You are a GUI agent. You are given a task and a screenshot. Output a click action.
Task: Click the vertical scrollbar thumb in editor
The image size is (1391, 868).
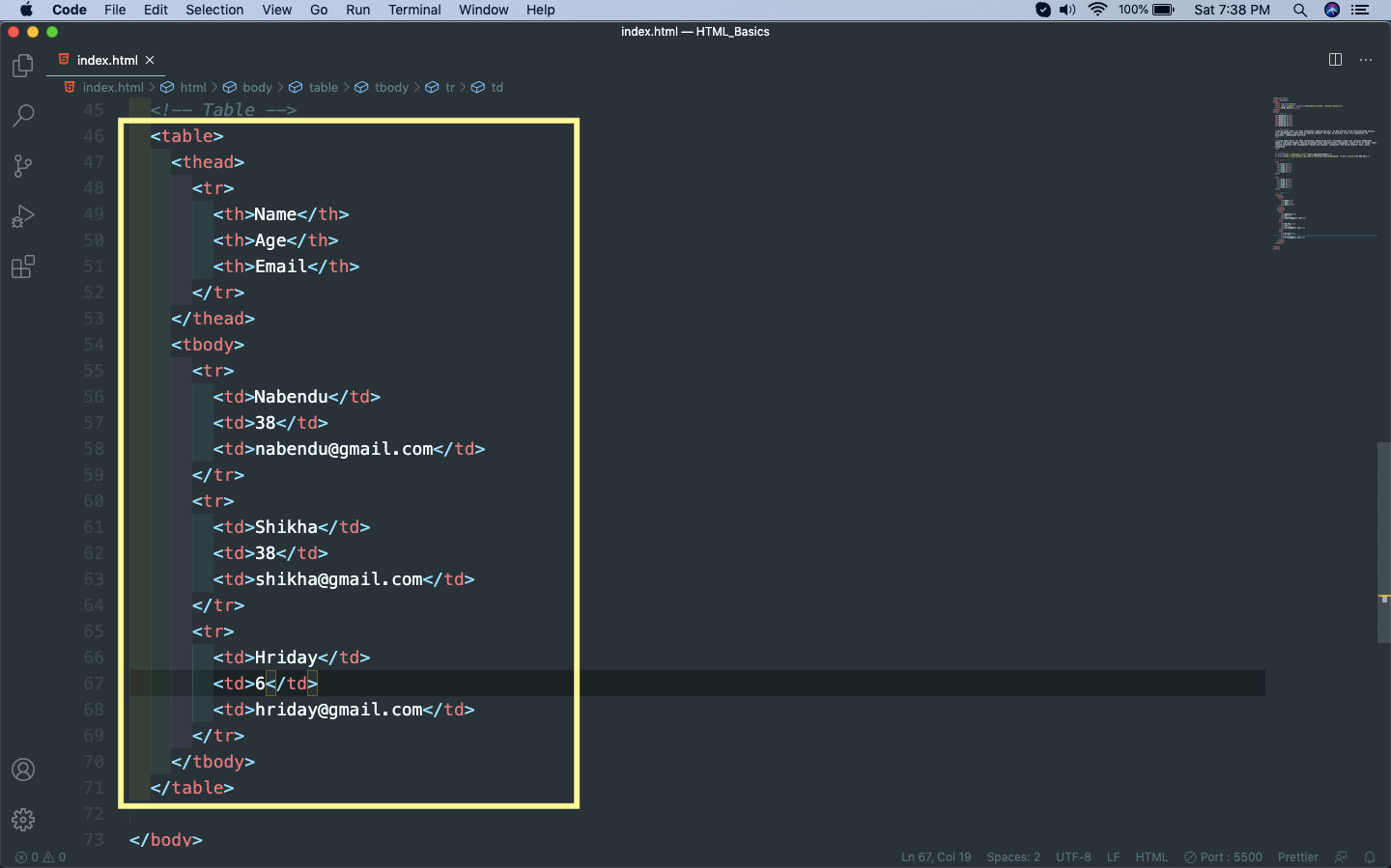click(x=1383, y=542)
